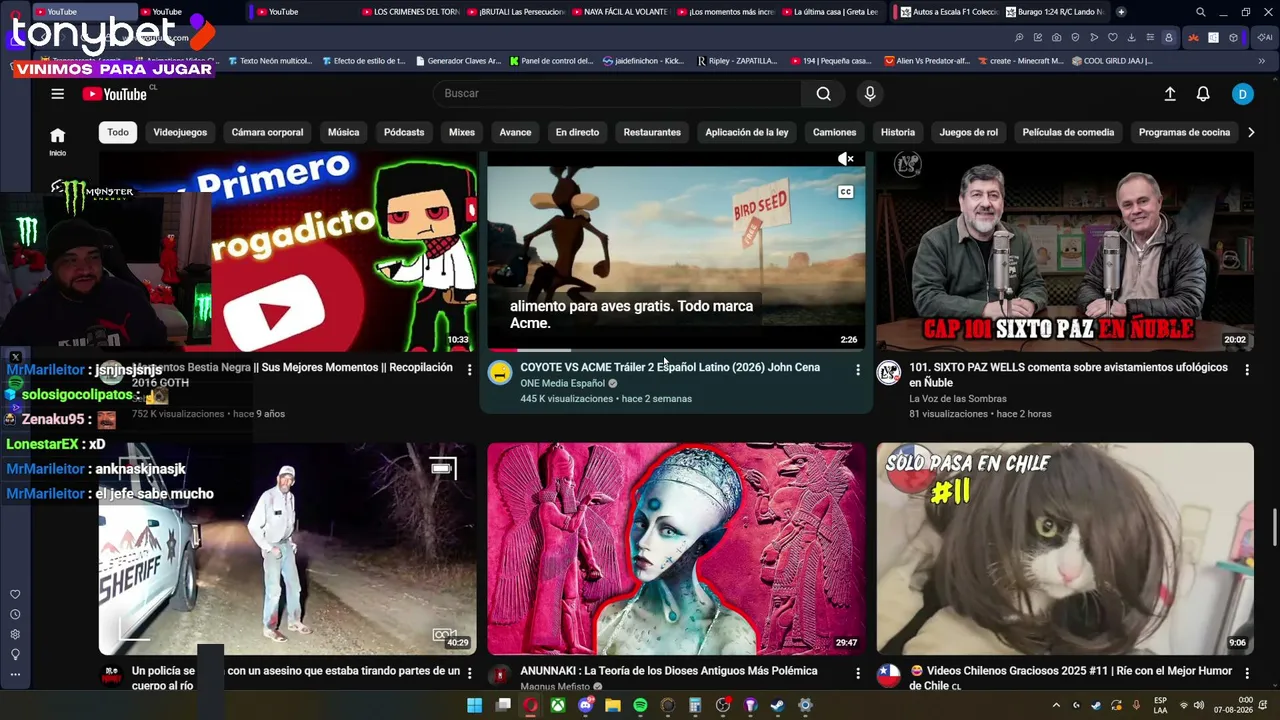Show more filter chips with right arrow

[1250, 132]
